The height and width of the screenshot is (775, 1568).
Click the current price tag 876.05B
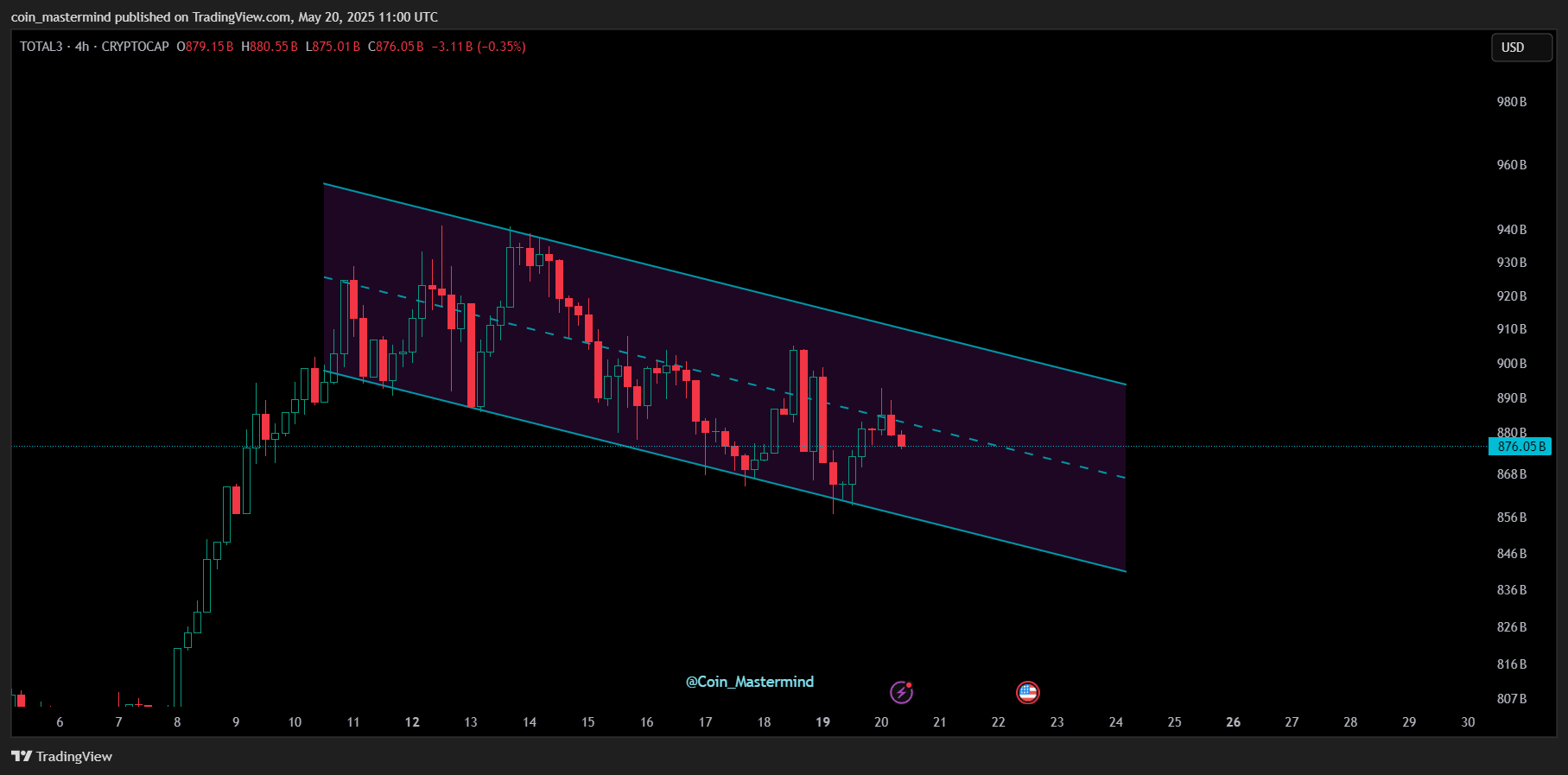(1520, 447)
